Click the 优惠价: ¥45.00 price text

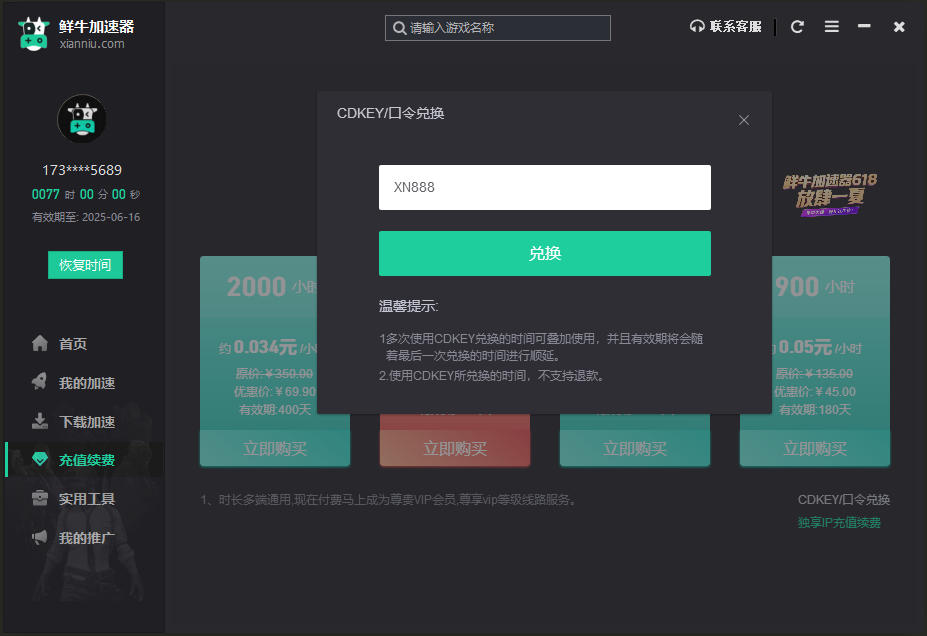pos(815,392)
